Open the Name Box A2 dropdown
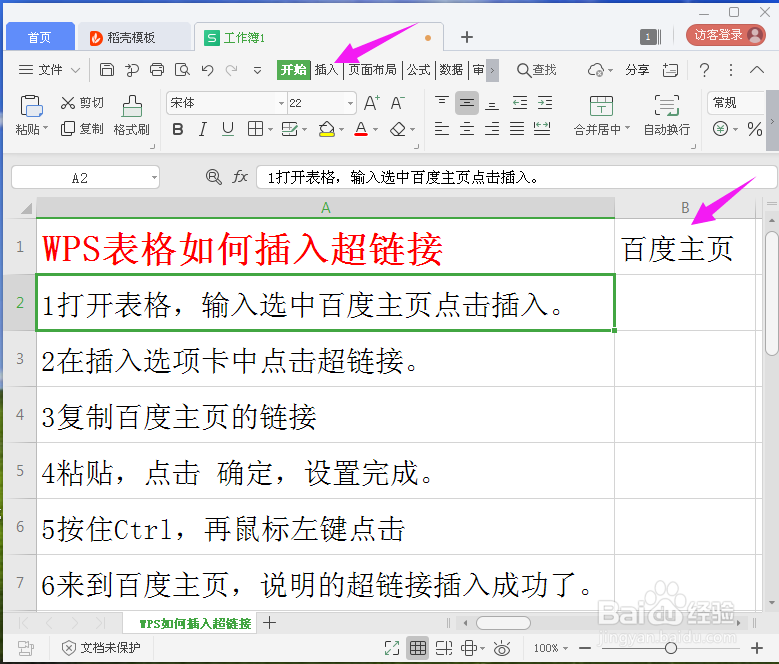The height and width of the screenshot is (664, 779). (x=155, y=177)
